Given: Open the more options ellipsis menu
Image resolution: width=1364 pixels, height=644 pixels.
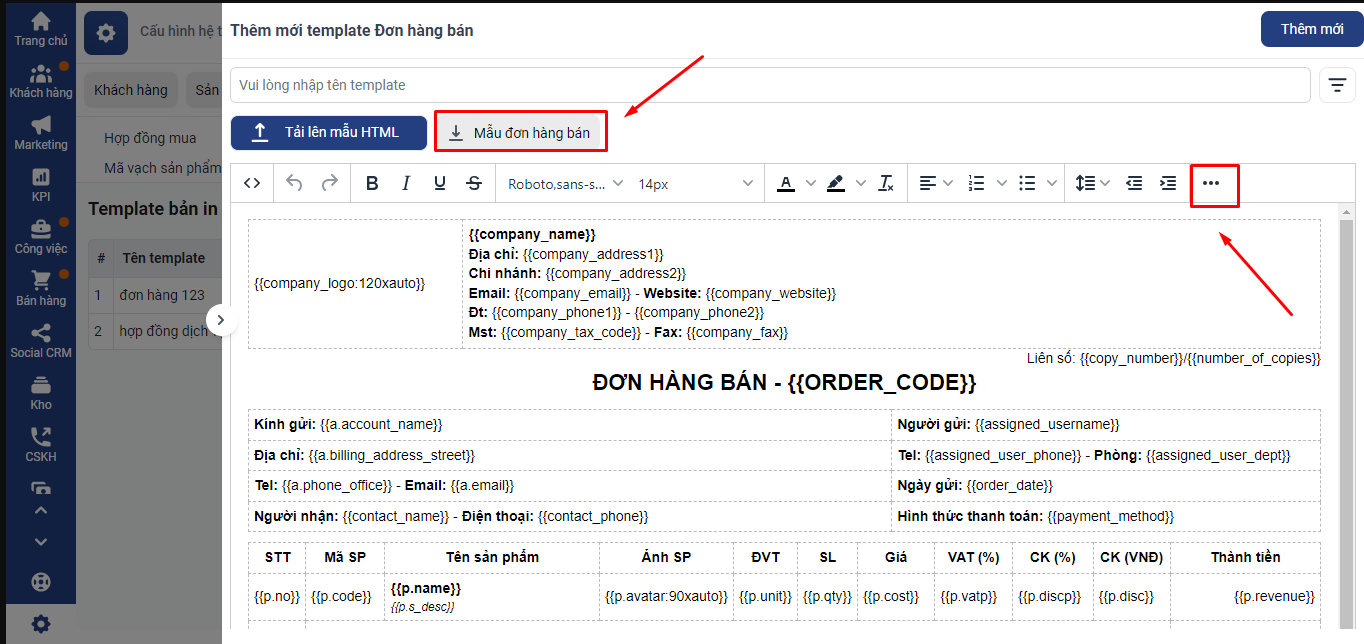Looking at the screenshot, I should pyautogui.click(x=1211, y=183).
